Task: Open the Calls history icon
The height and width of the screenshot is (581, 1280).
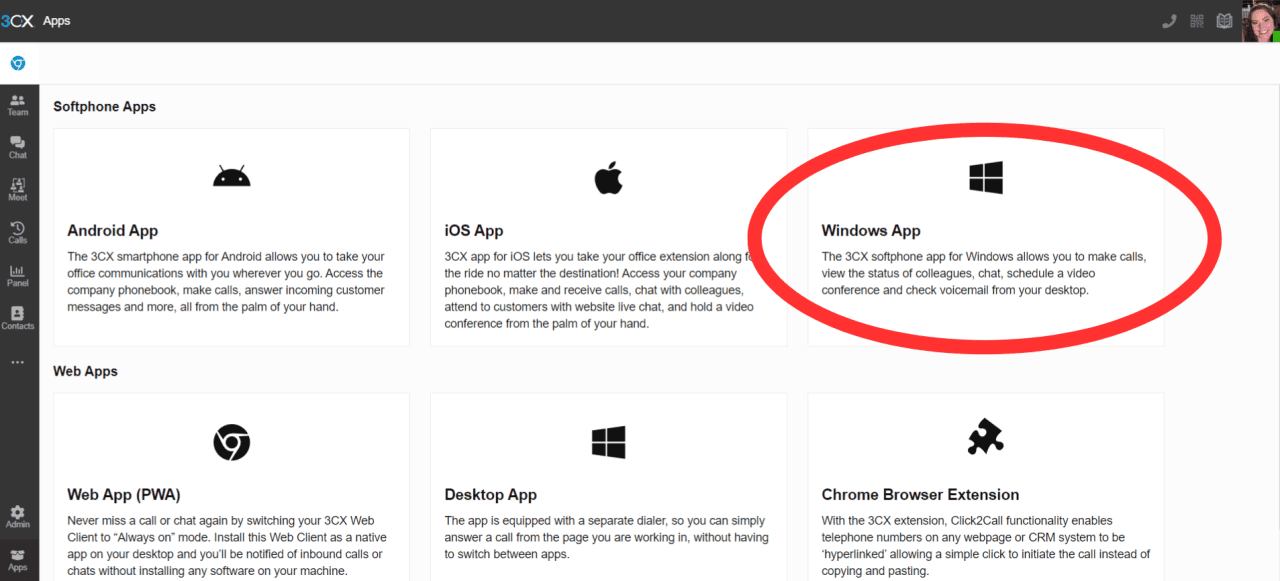Action: [18, 233]
